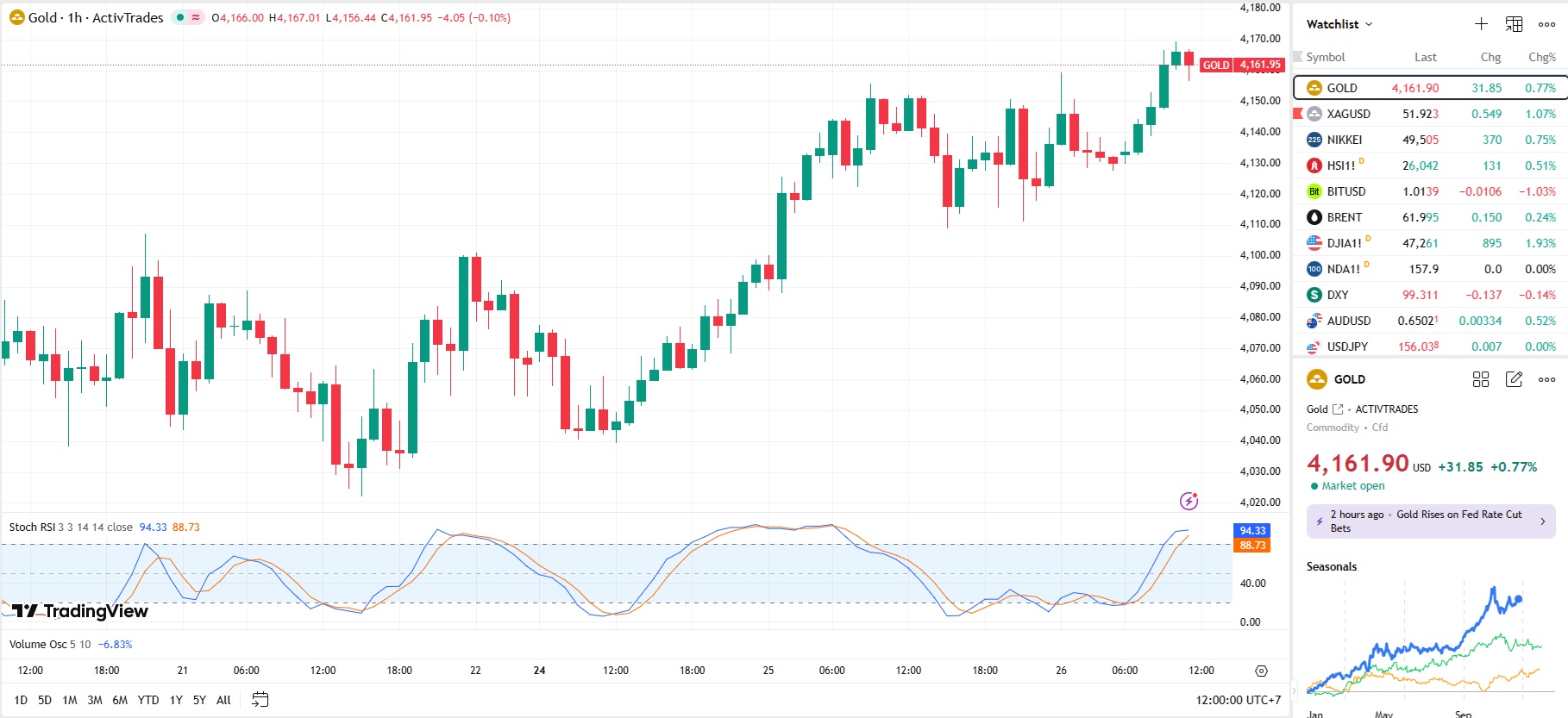Viewport: 1568px width, 718px height.
Task: Open watchlist advanced view table icon
Action: 1514,24
